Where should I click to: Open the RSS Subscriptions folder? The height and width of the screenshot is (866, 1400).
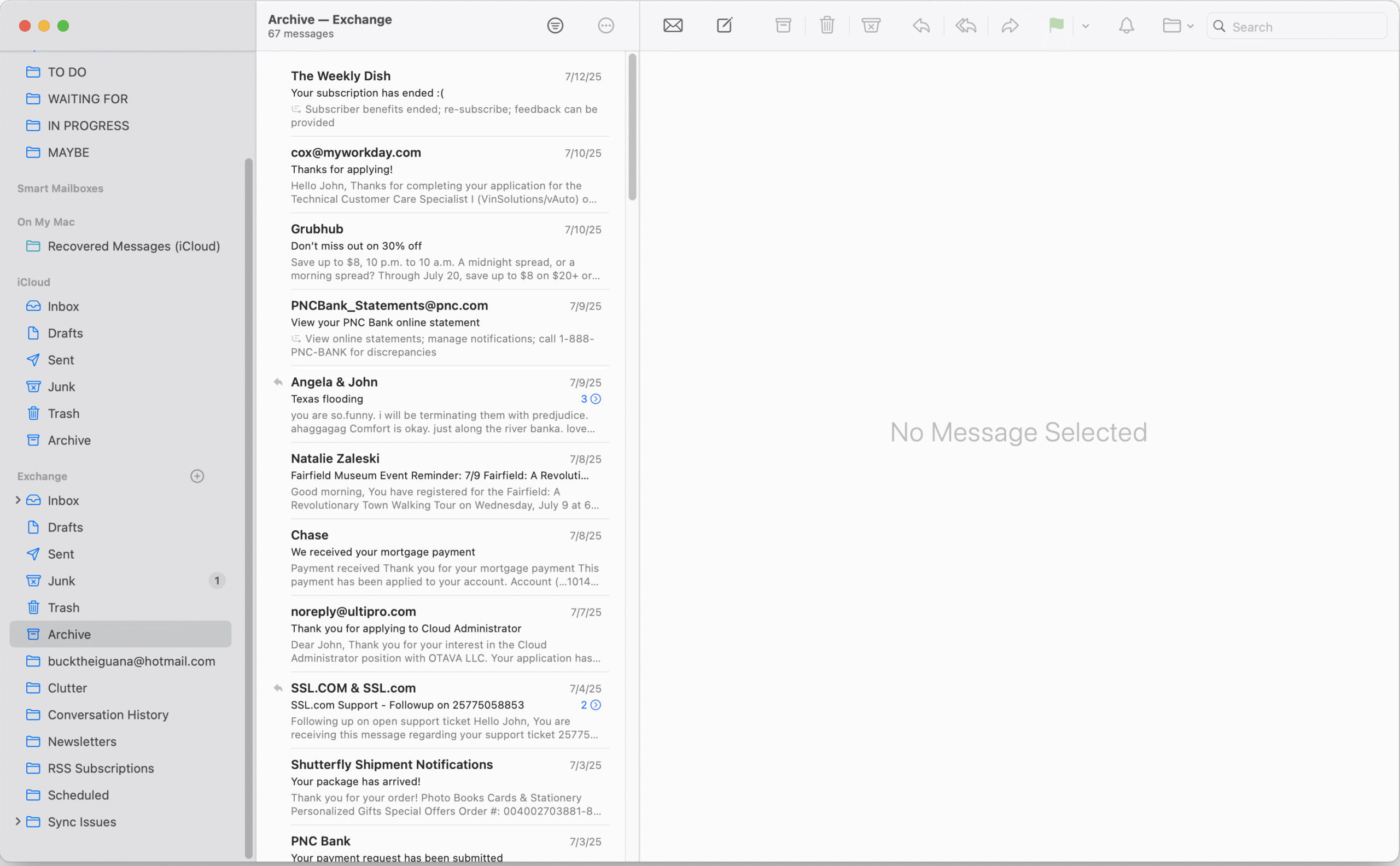point(120,768)
